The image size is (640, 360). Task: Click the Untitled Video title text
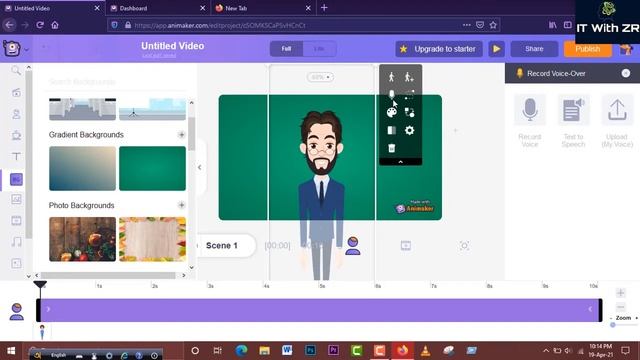(x=173, y=46)
